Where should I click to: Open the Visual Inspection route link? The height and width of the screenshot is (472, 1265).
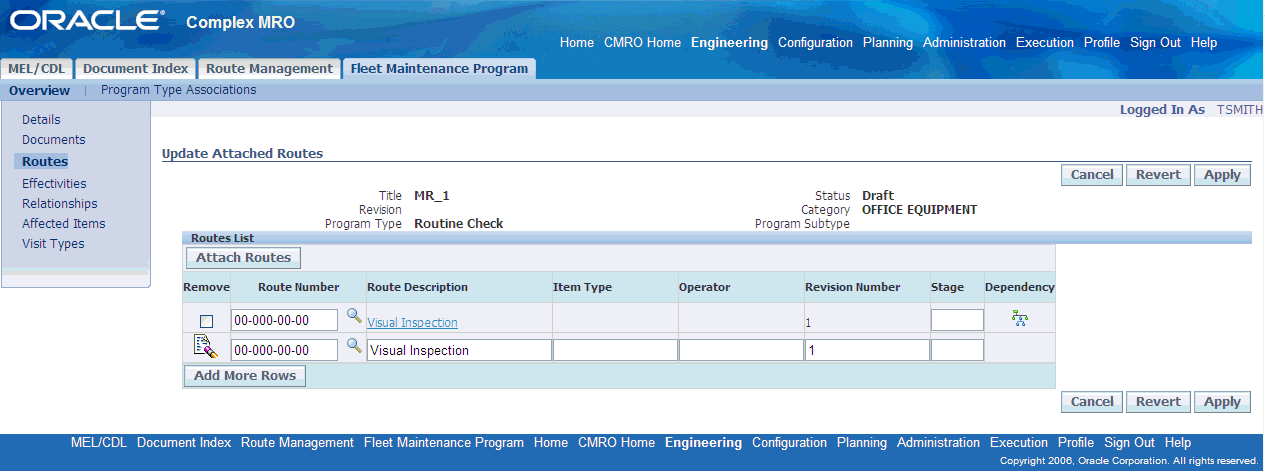(x=412, y=323)
